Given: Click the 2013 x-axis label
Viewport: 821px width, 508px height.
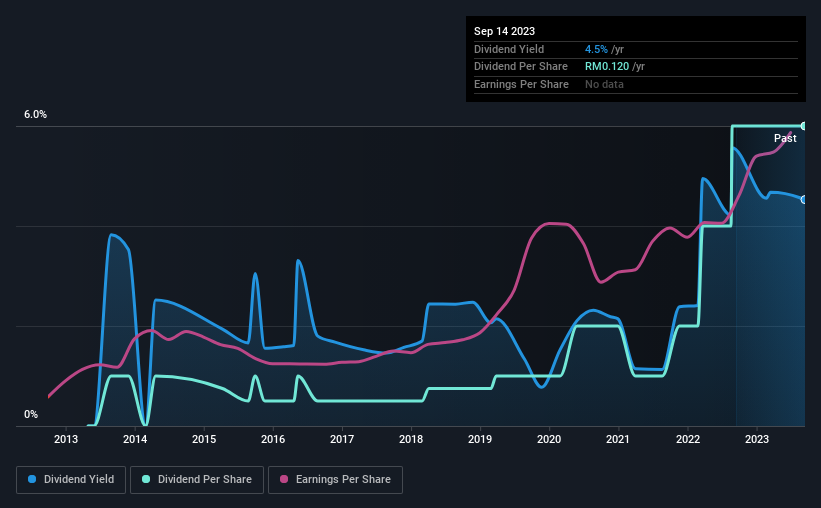Looking at the screenshot, I should (66, 439).
